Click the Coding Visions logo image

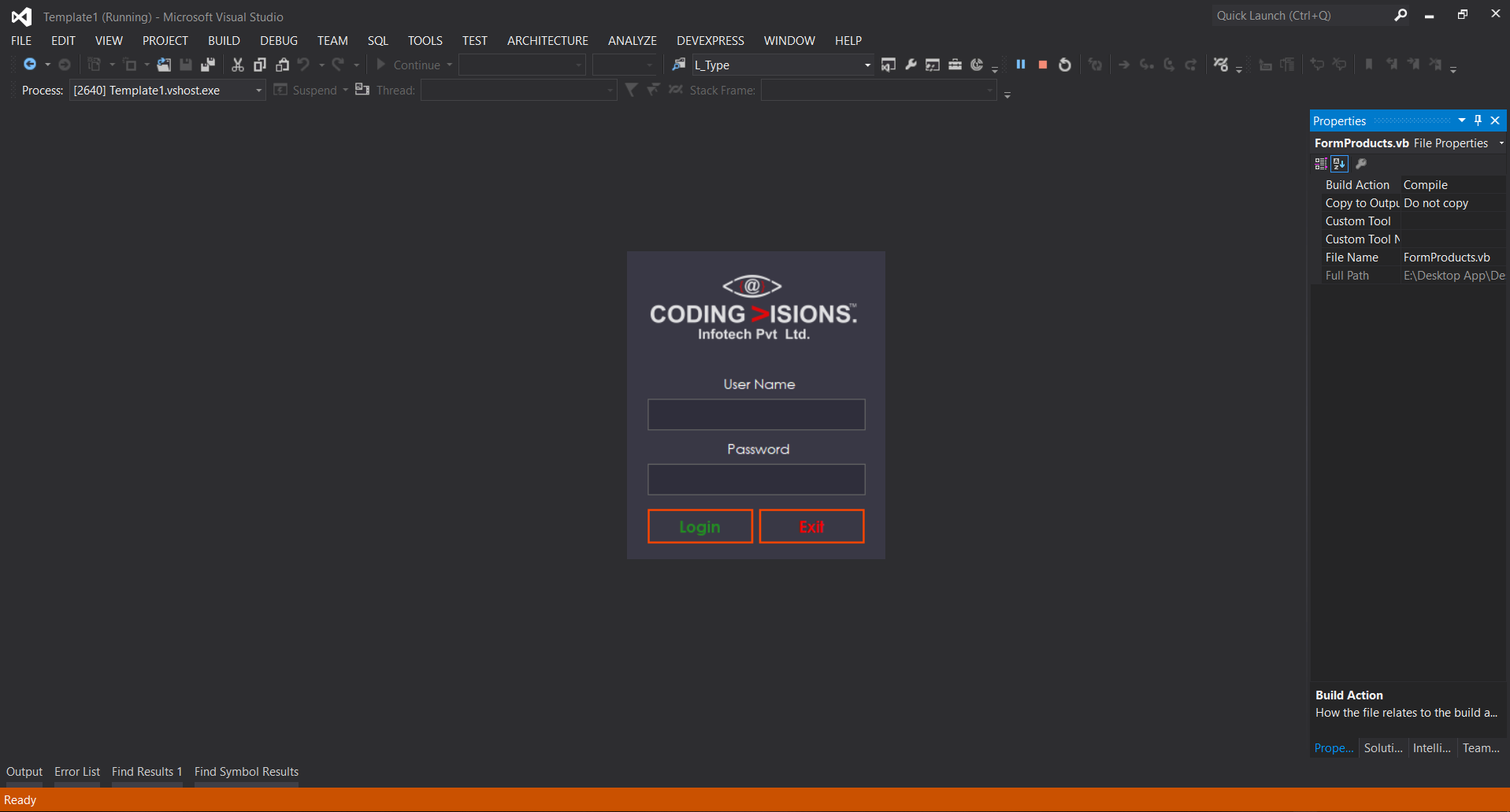(754, 308)
